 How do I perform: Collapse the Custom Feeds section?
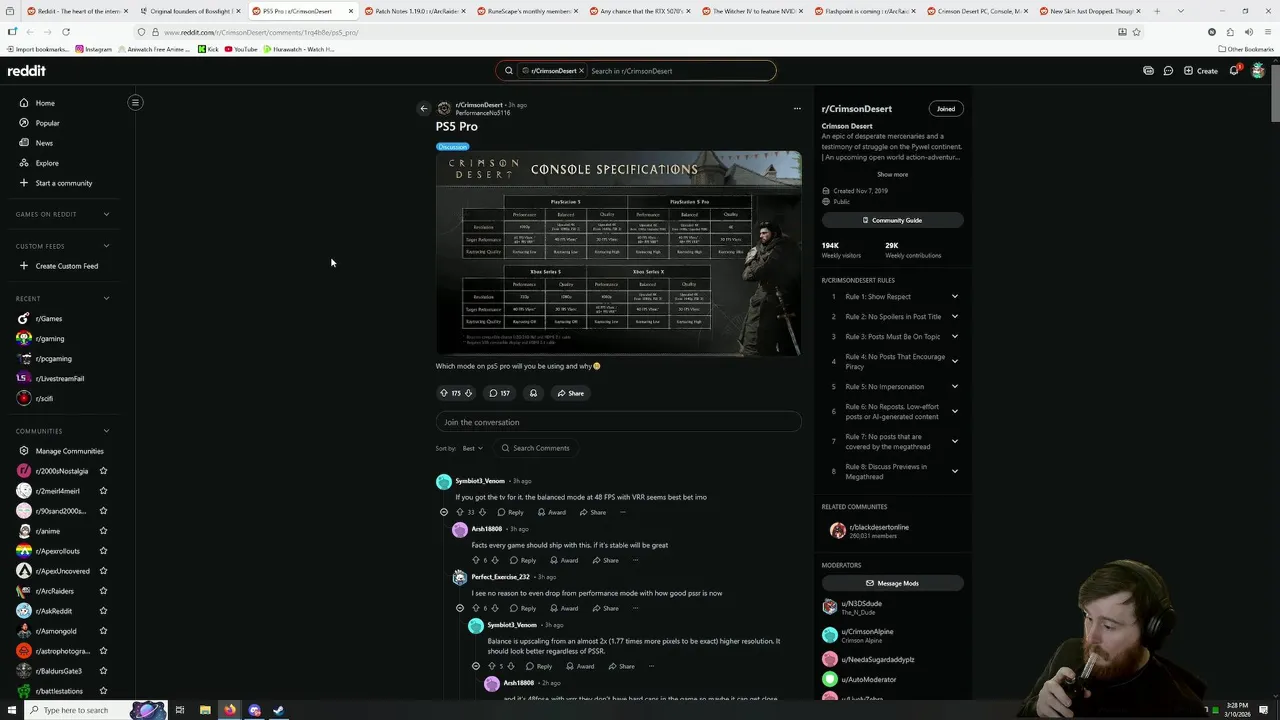106,246
